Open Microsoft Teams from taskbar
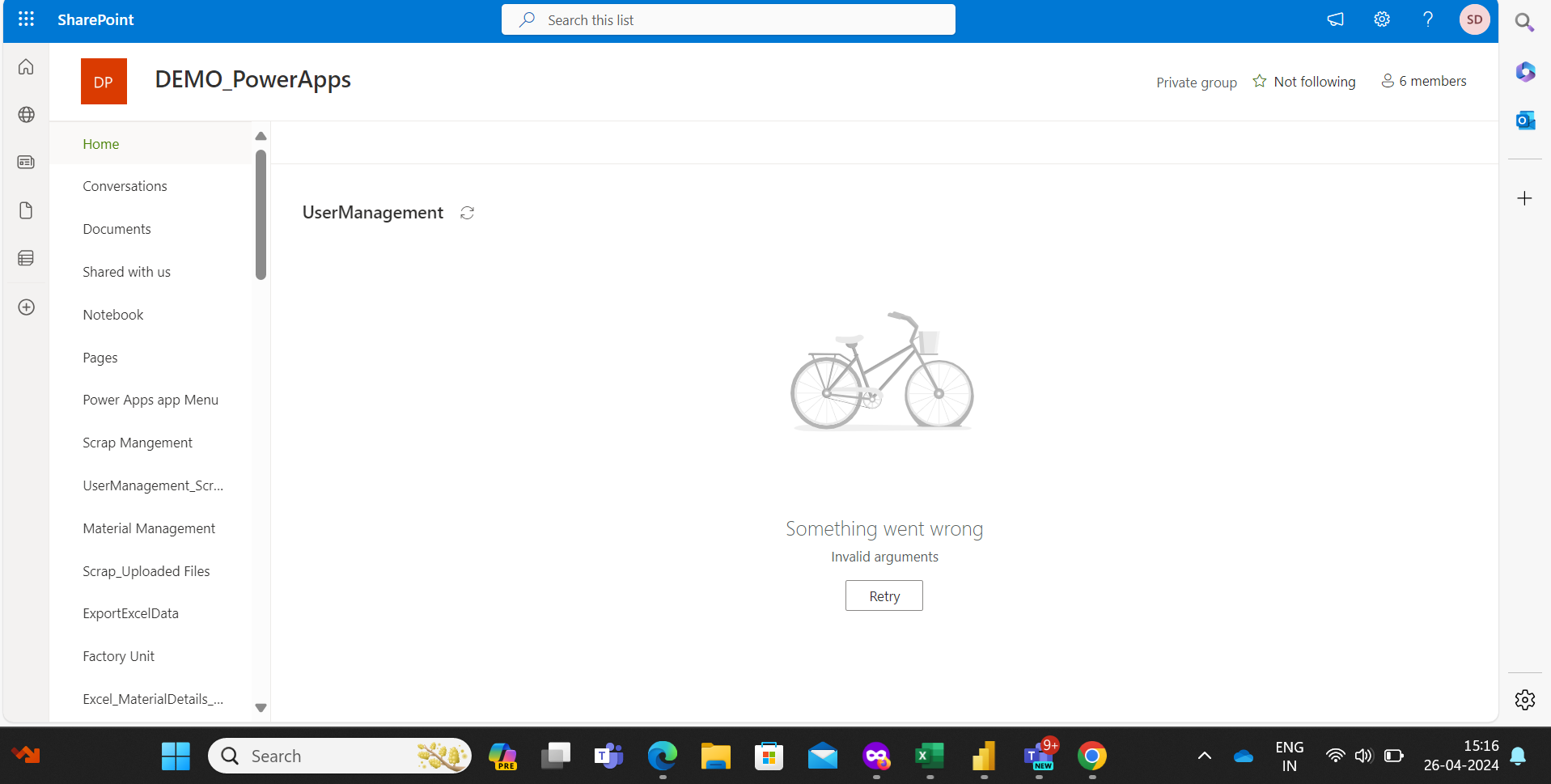 pos(608,755)
